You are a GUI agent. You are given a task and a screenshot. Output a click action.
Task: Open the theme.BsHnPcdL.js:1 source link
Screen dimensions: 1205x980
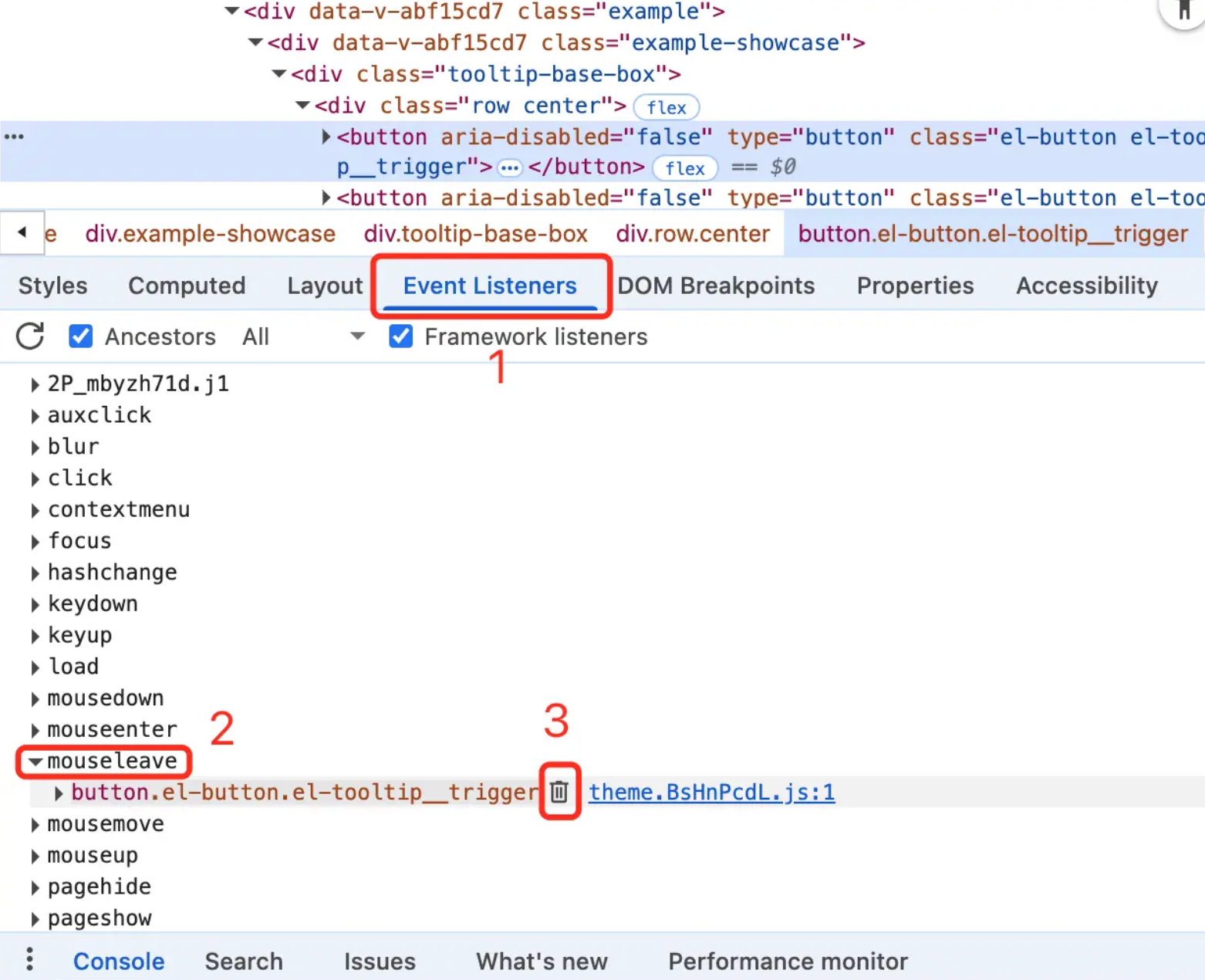point(711,792)
